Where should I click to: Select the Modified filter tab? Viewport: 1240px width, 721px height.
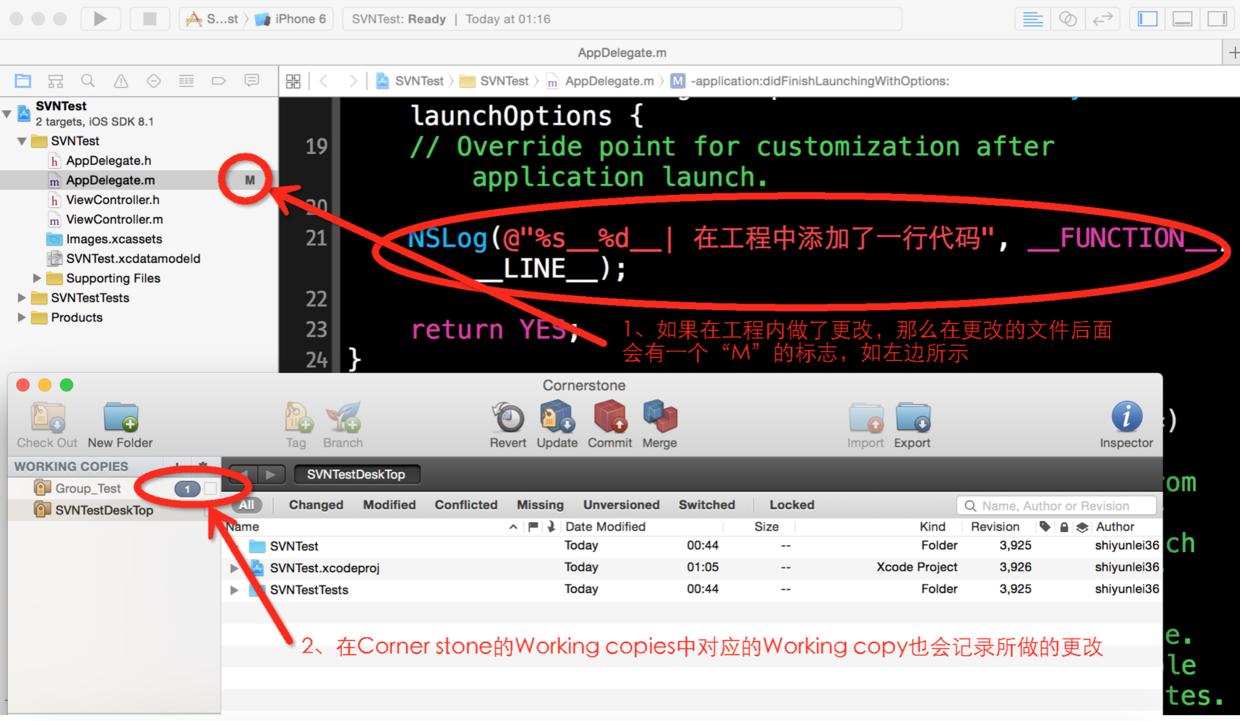[x=389, y=505]
